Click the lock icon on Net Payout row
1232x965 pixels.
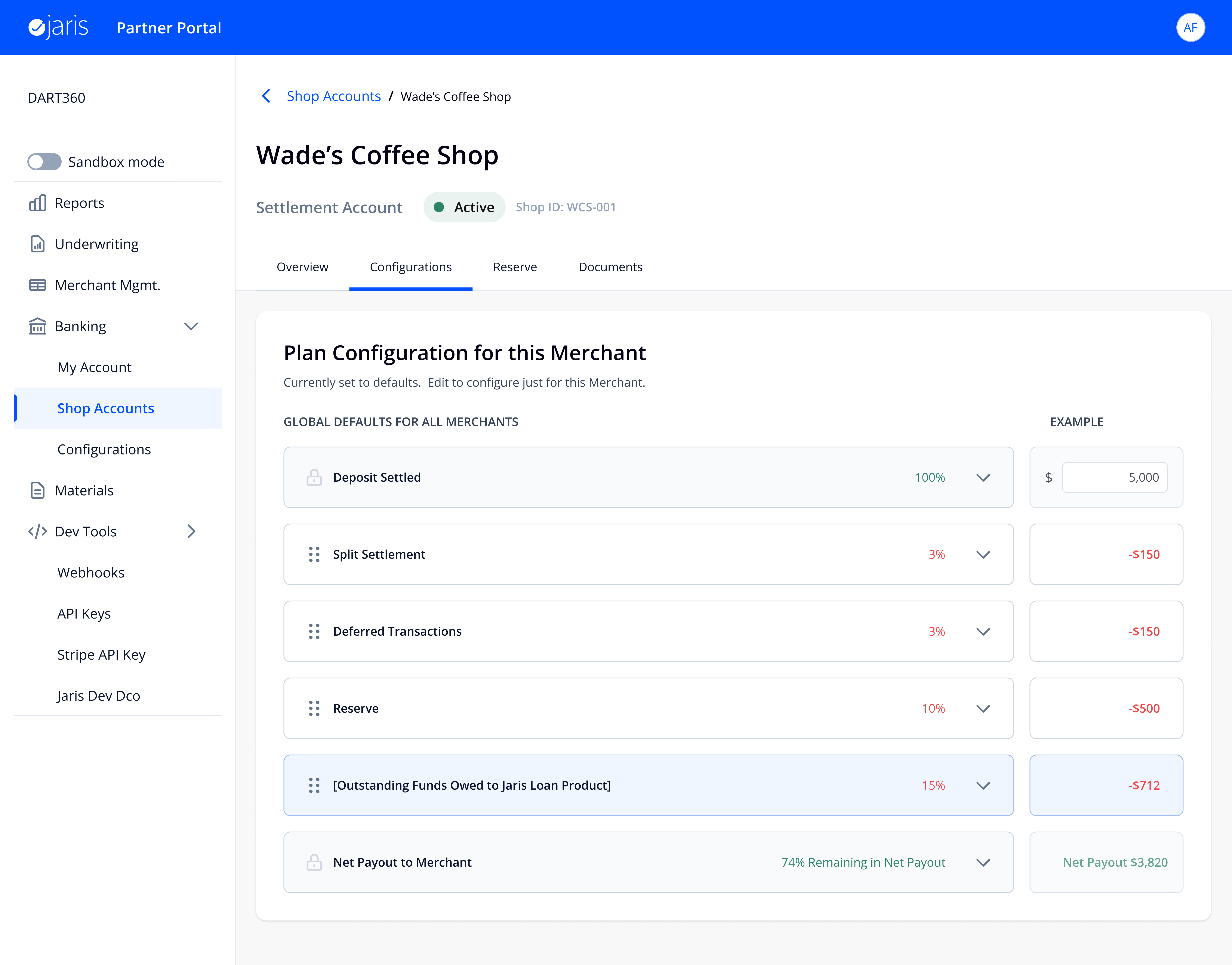coord(314,862)
